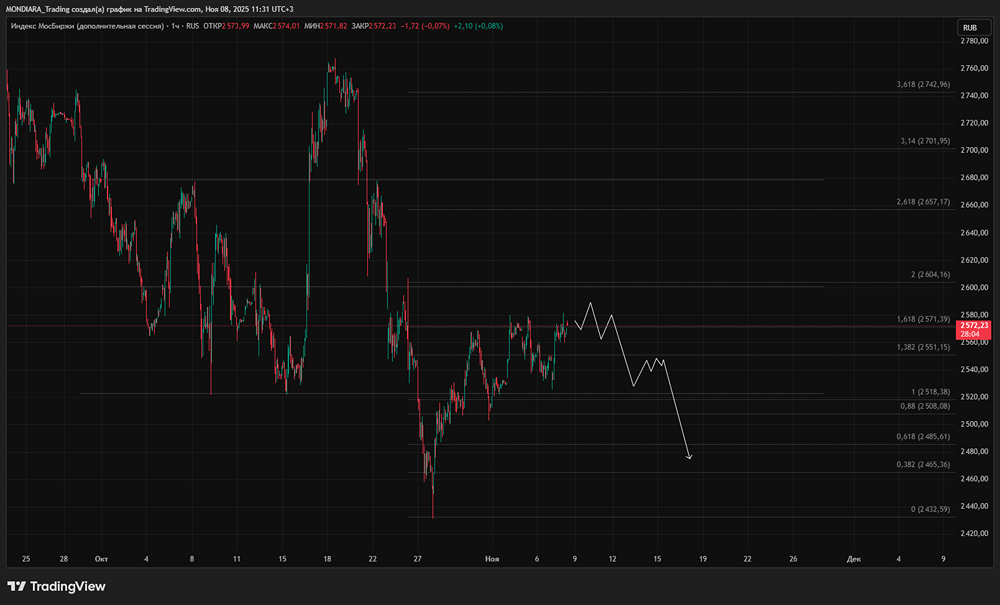Click the Fibonacci label 1,382 (2 551,15)
Viewport: 1000px width, 605px height.
pyautogui.click(x=923, y=347)
